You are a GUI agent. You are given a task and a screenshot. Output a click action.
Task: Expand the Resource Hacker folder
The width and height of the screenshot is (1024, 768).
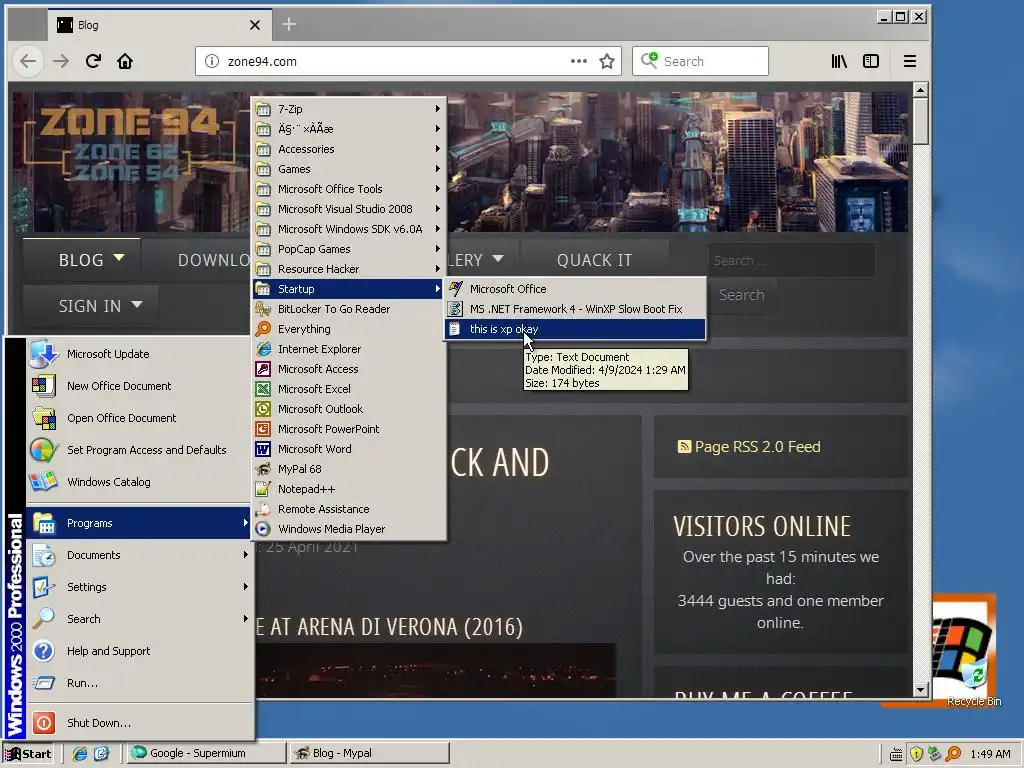[349, 269]
